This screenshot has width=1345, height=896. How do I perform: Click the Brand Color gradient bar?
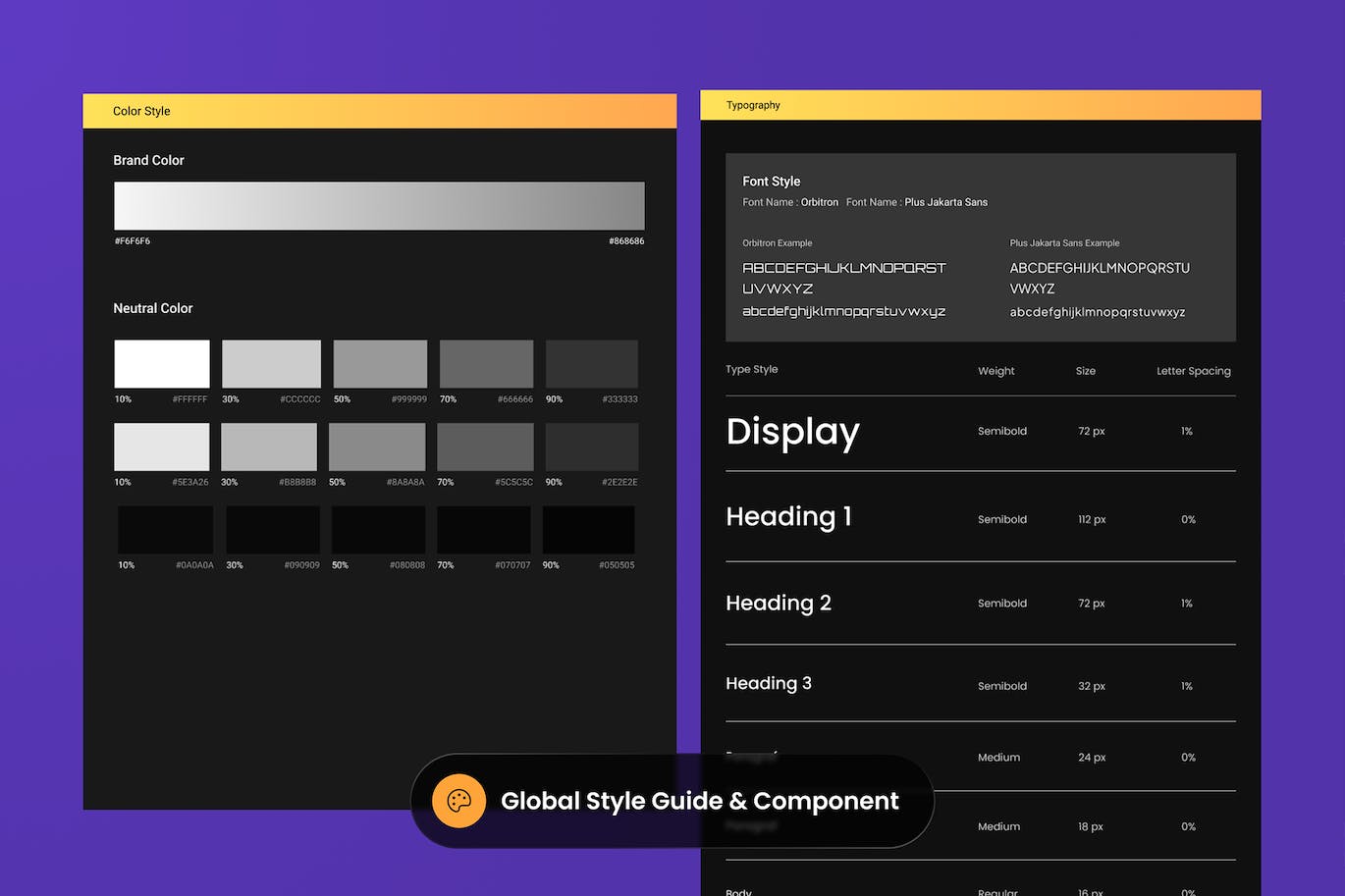click(x=379, y=206)
